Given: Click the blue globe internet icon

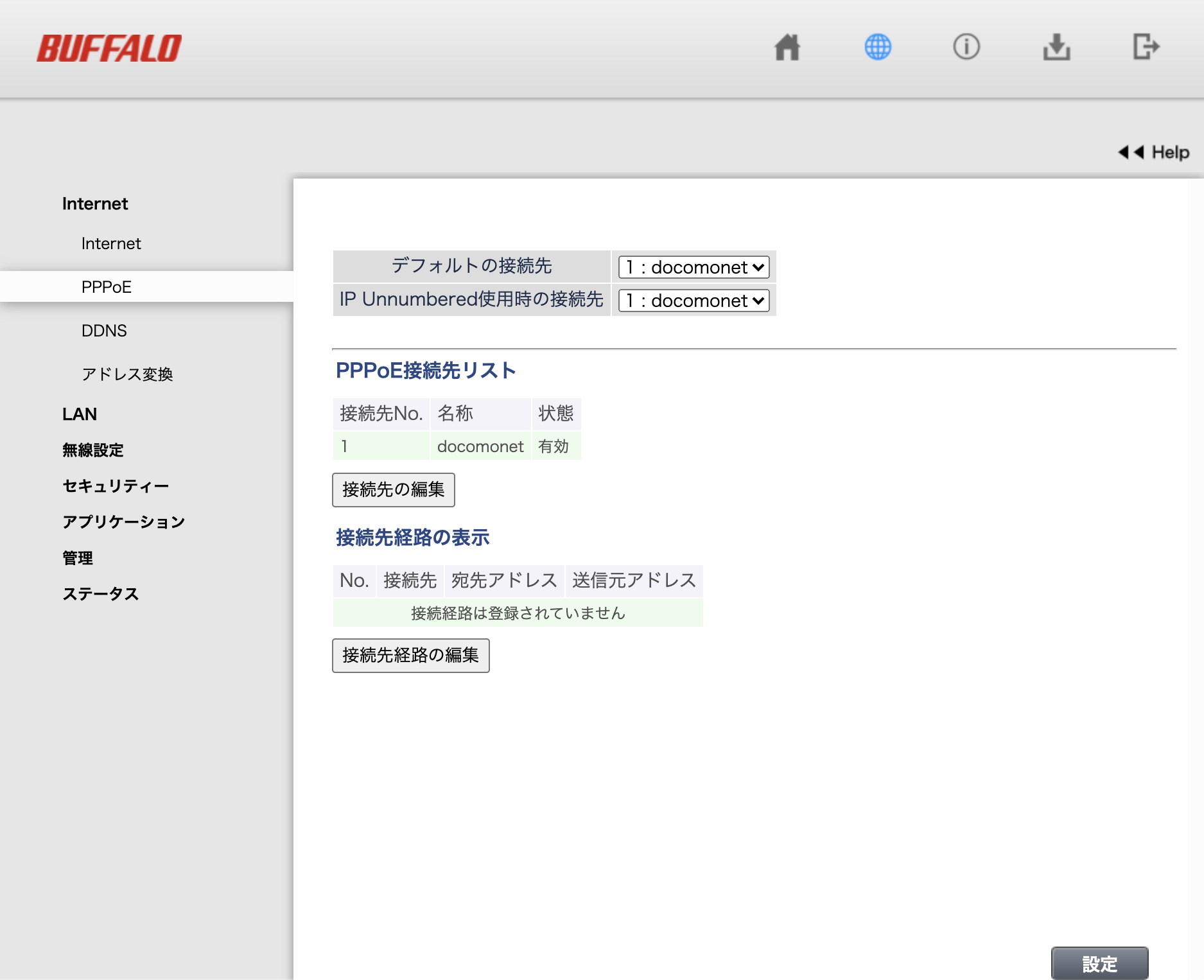Looking at the screenshot, I should (x=878, y=47).
